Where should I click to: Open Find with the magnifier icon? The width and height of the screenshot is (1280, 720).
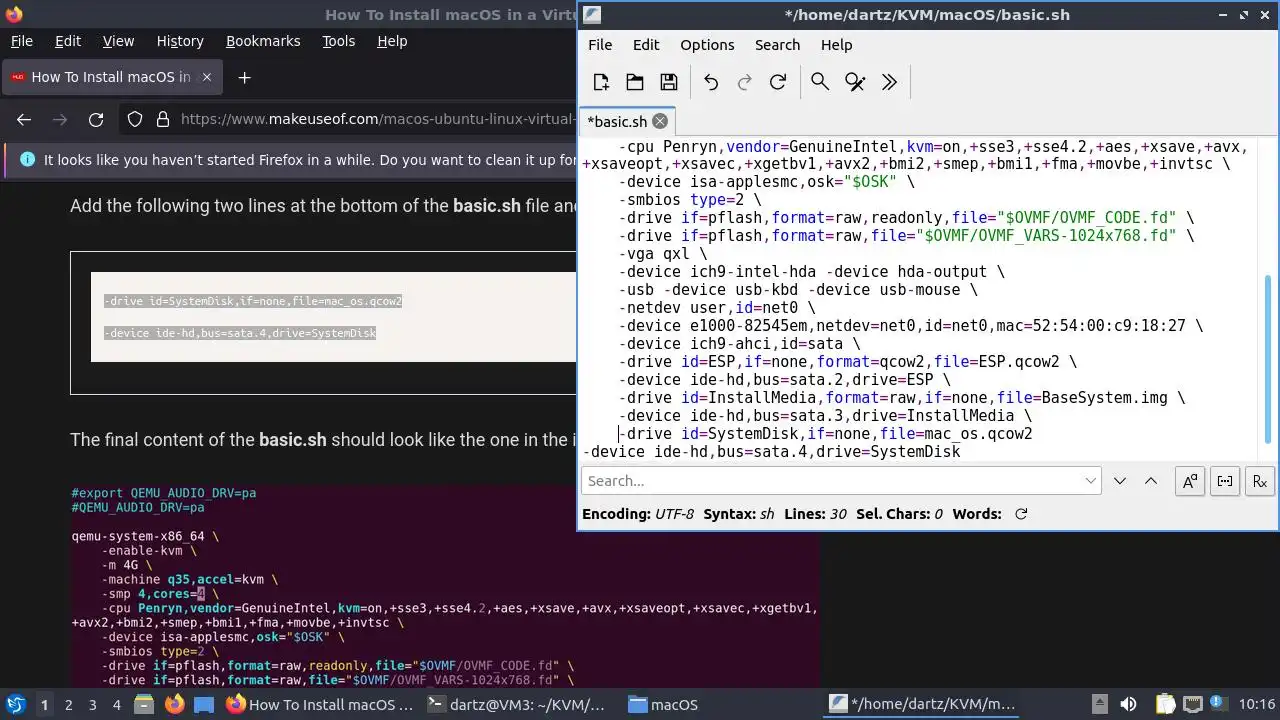(820, 82)
